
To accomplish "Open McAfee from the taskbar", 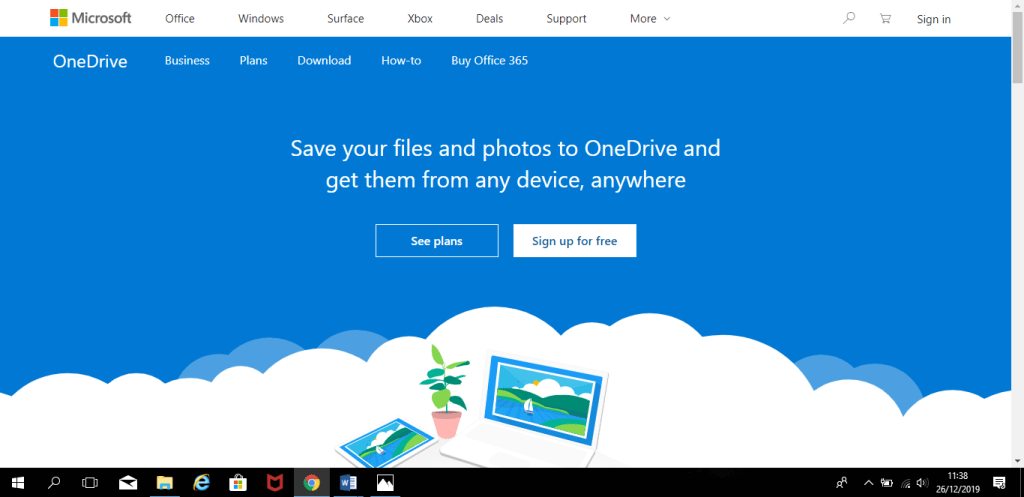I will [274, 482].
